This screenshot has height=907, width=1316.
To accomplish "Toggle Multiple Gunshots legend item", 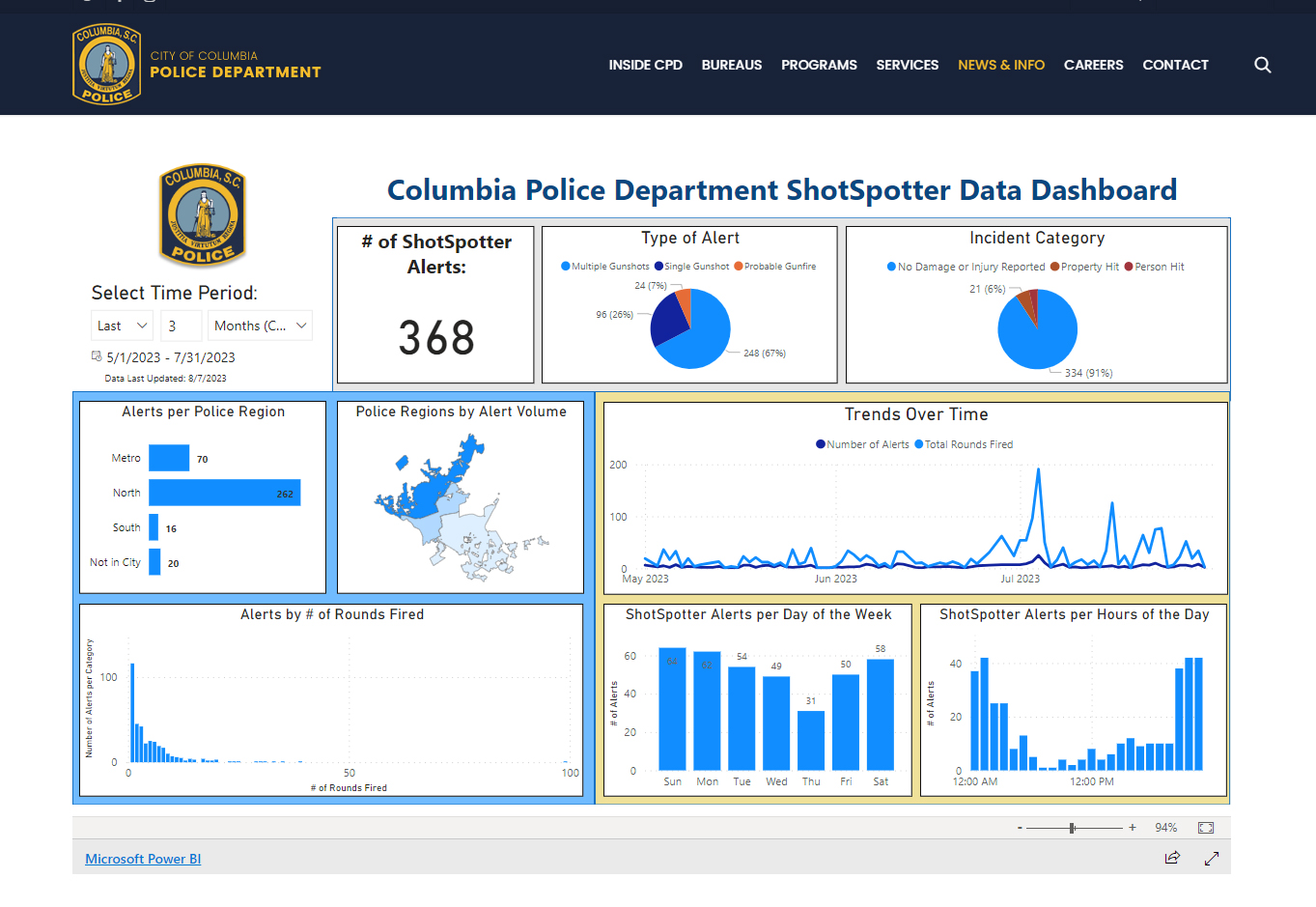I will (605, 267).
